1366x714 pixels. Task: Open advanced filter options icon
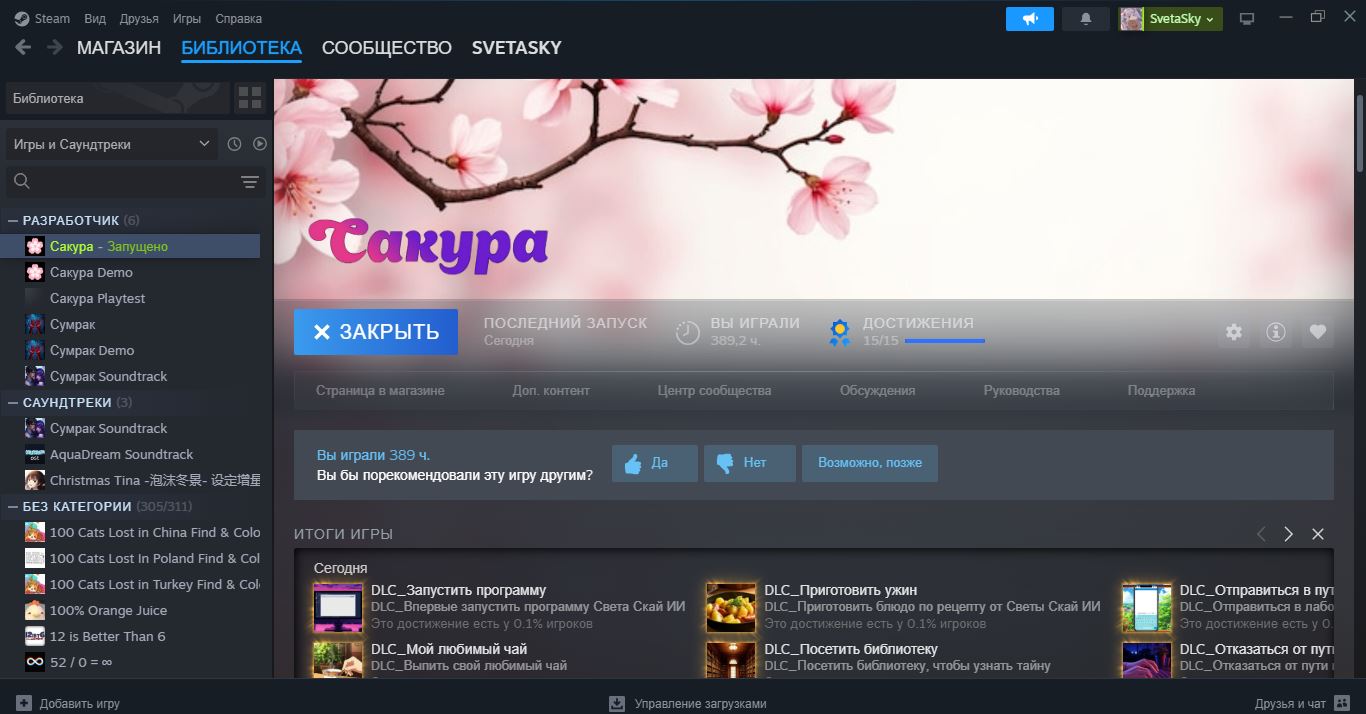(250, 181)
